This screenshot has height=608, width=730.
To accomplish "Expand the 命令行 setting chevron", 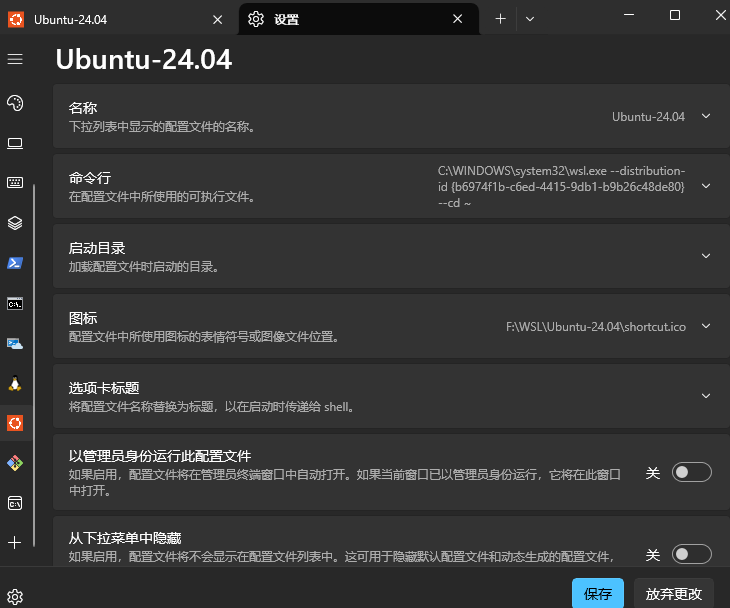I will [x=706, y=186].
